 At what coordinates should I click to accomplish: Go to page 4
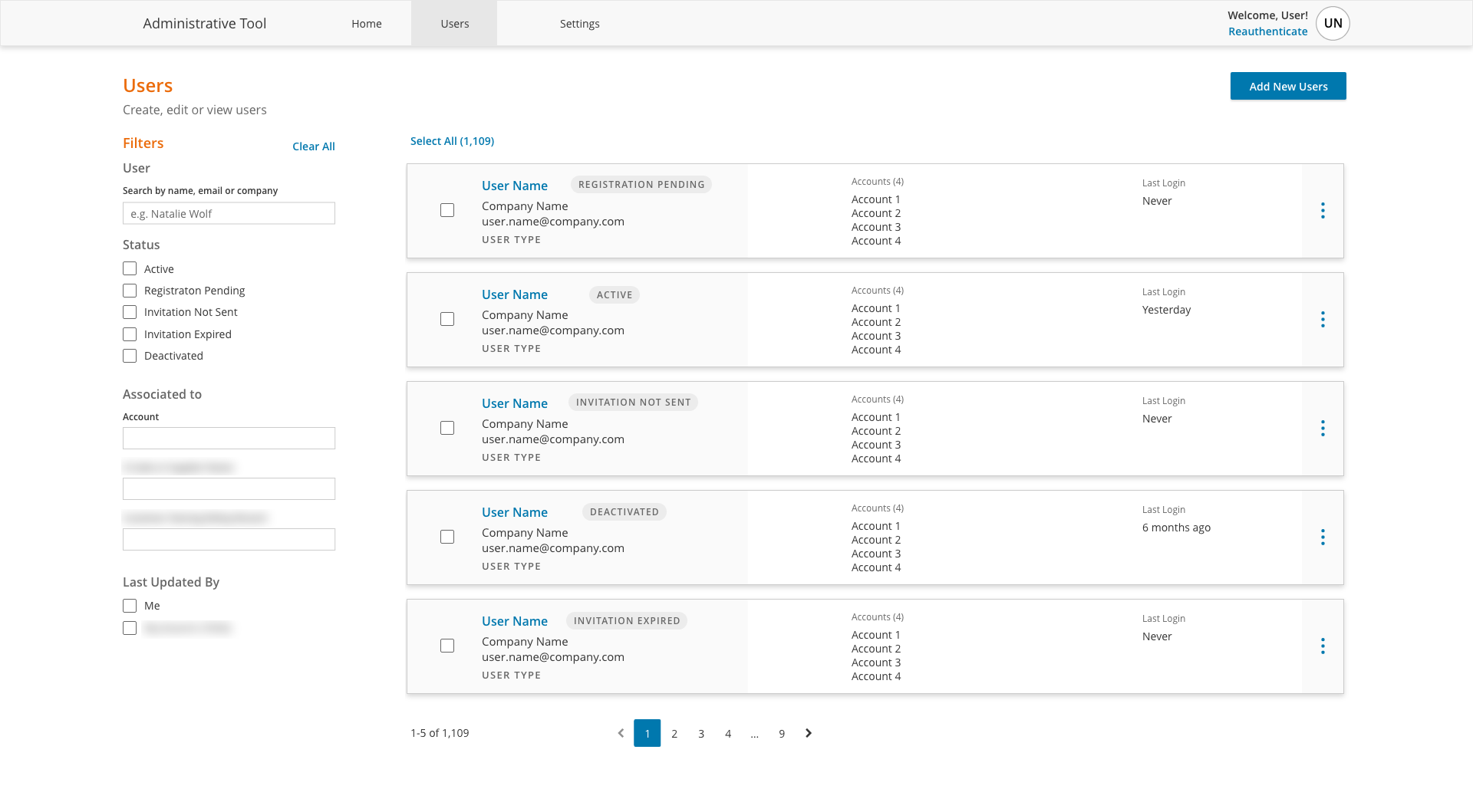point(728,734)
